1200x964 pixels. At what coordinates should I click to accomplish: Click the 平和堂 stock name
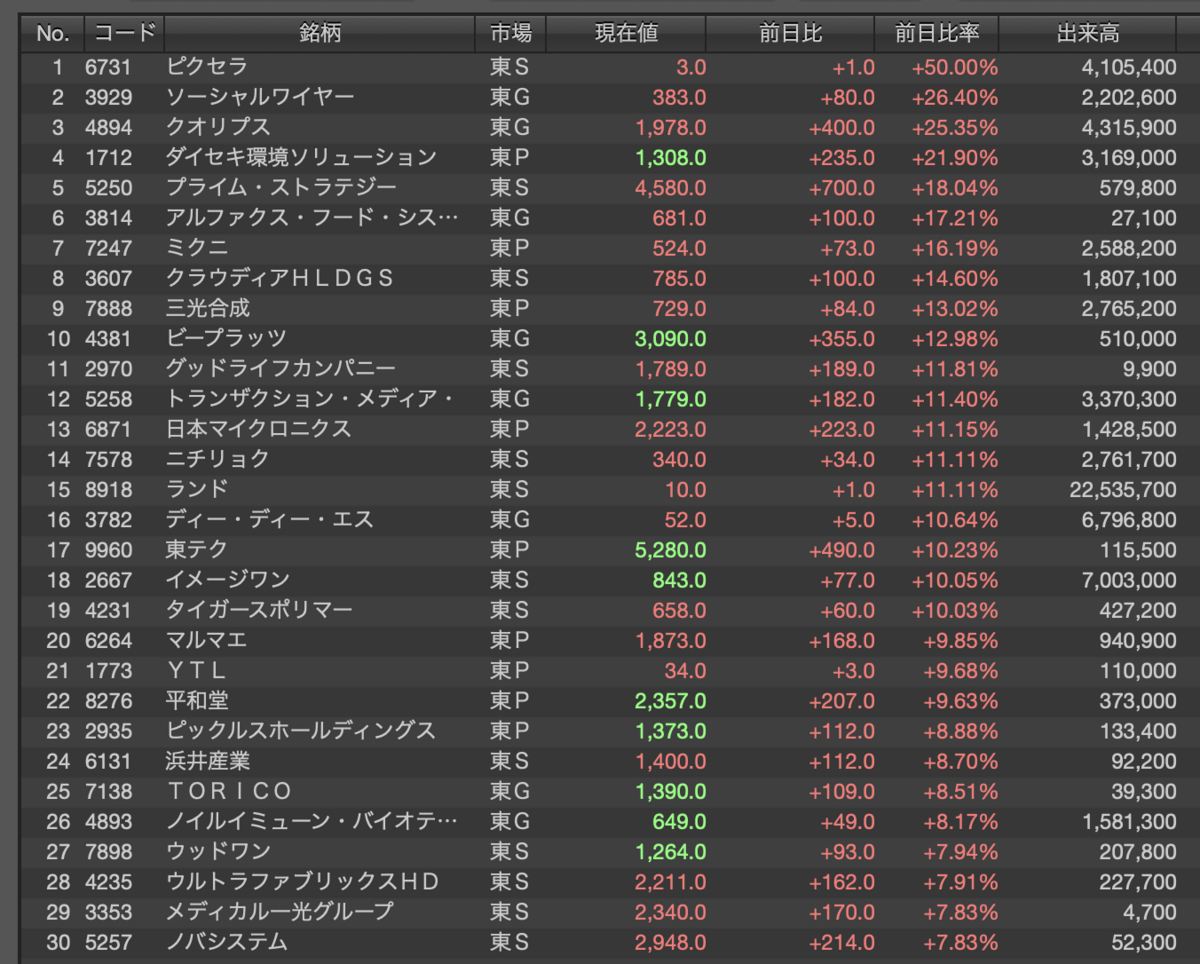(197, 700)
